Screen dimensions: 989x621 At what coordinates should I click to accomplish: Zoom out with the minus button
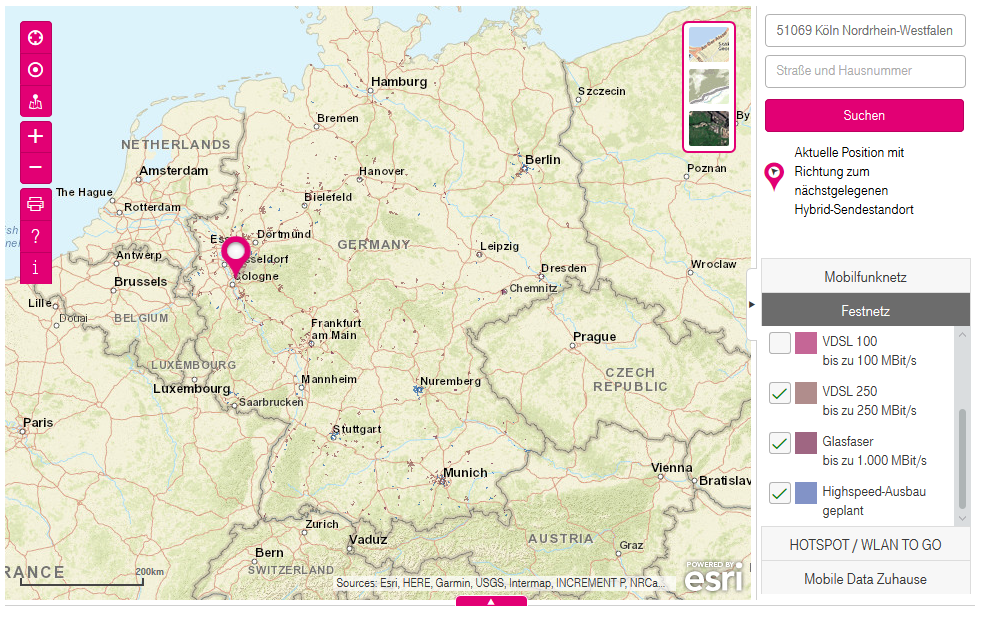point(36,168)
